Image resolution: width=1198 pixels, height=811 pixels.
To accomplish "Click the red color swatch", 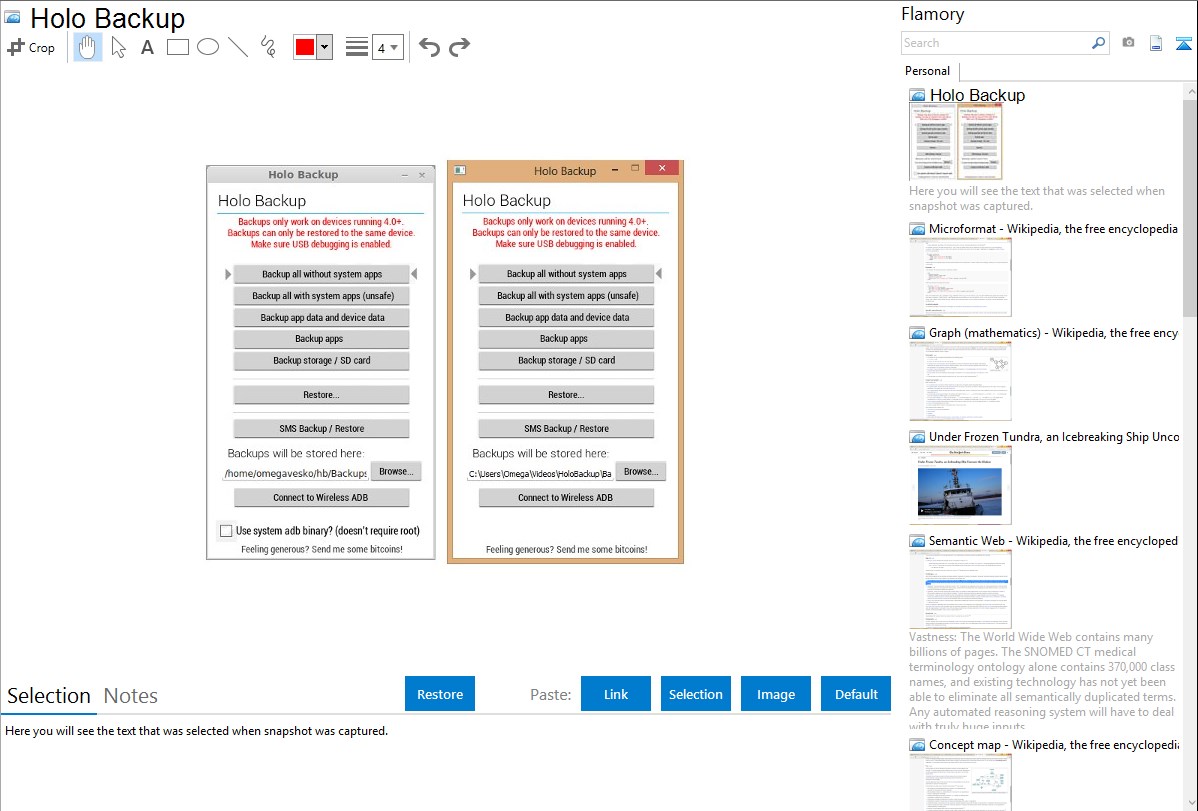I will [x=305, y=47].
